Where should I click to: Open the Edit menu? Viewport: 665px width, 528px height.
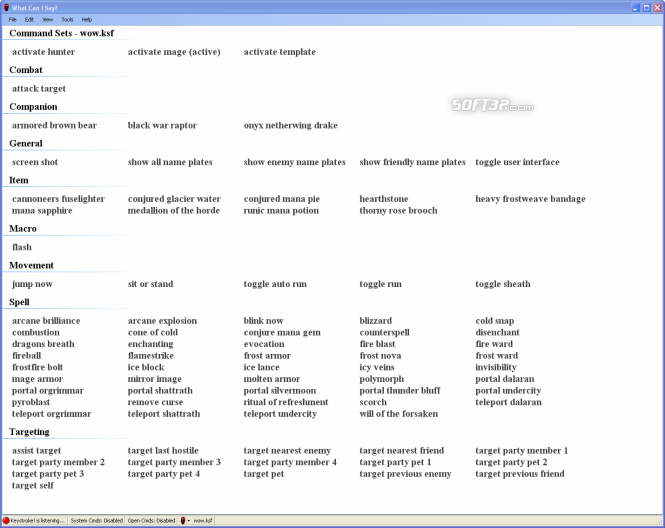pos(29,20)
